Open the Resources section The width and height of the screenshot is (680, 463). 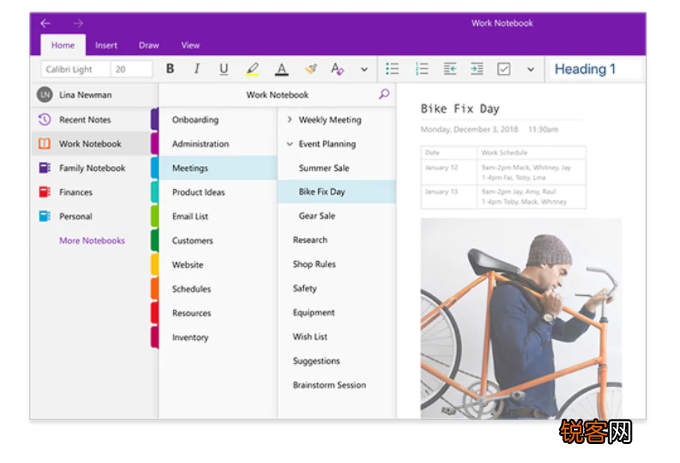(x=218, y=313)
